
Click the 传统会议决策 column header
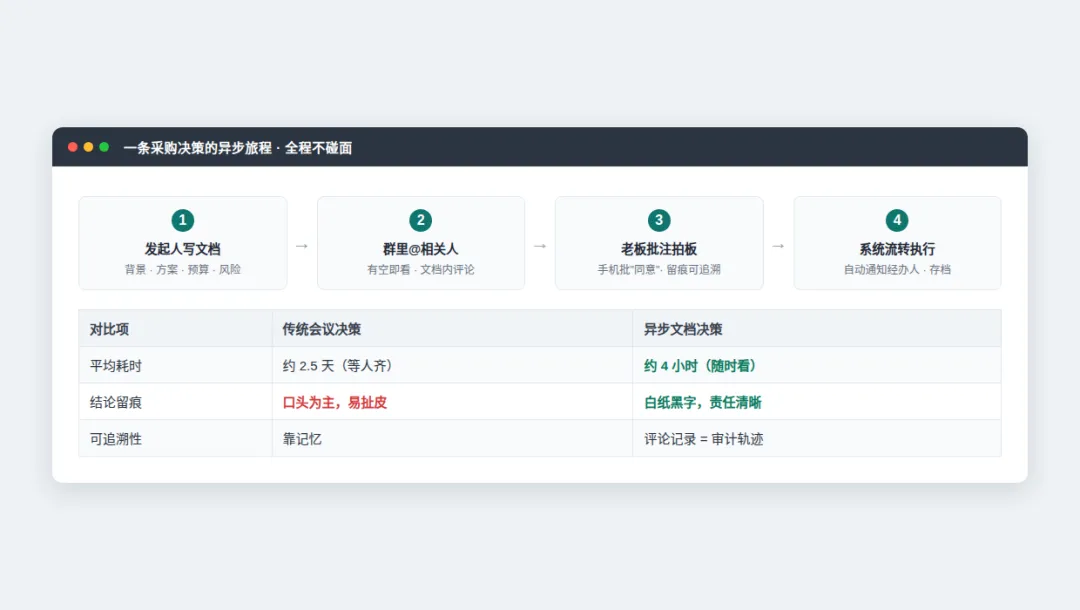point(453,328)
